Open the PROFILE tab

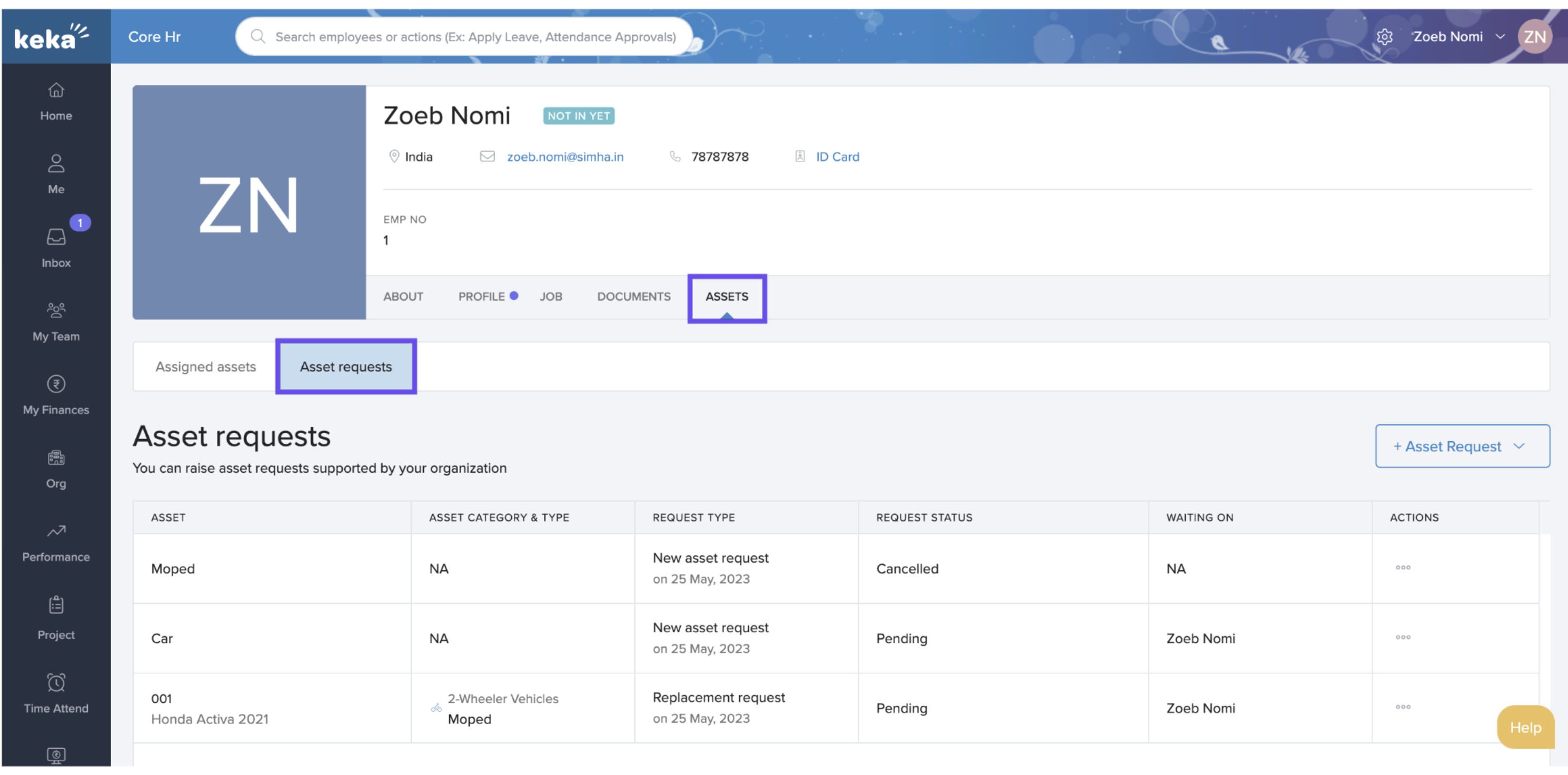(x=481, y=296)
